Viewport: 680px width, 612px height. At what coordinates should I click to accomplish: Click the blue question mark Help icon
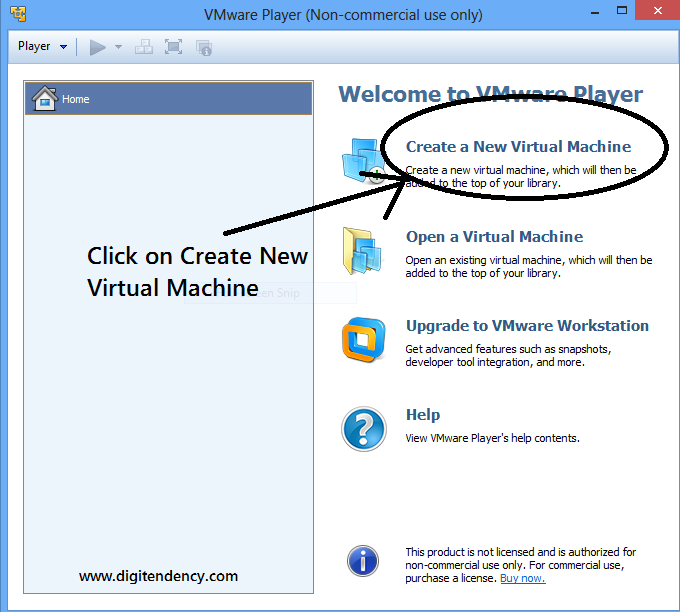(x=363, y=429)
